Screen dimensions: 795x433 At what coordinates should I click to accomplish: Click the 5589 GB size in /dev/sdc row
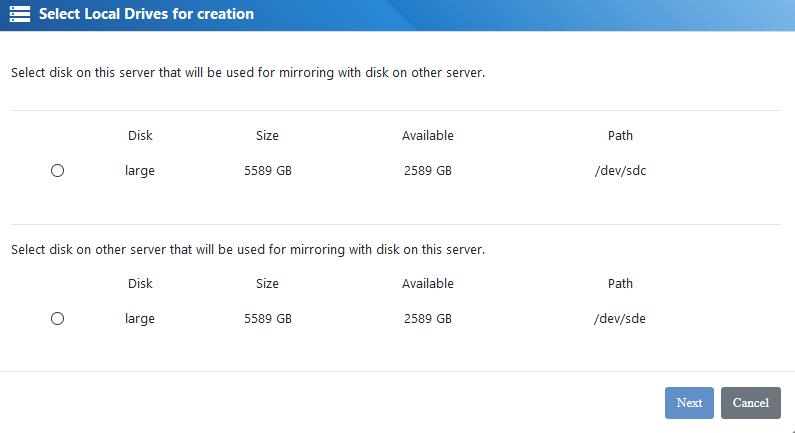pyautogui.click(x=267, y=171)
